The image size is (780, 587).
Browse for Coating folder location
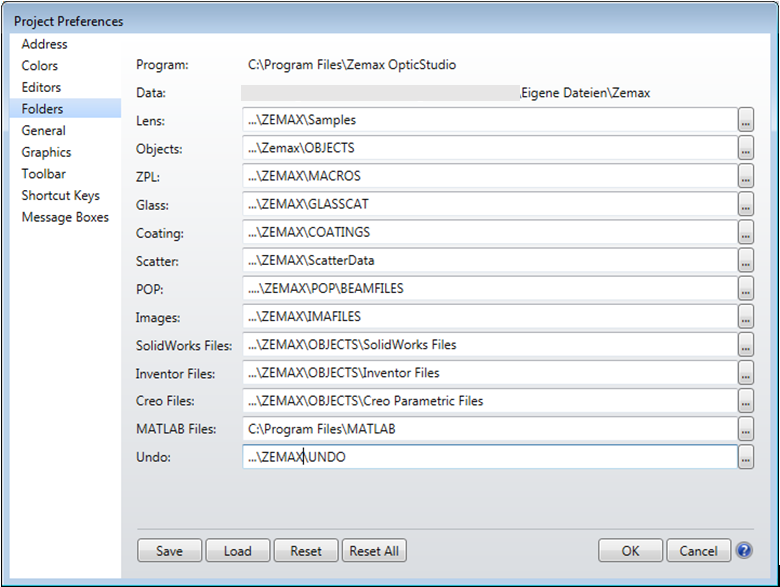click(x=746, y=232)
